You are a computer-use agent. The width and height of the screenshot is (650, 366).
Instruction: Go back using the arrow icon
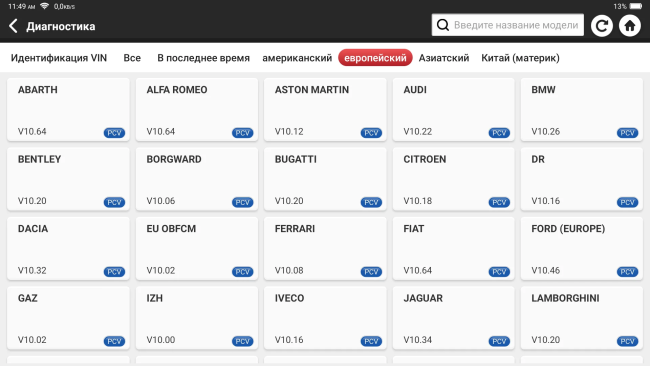click(x=13, y=26)
